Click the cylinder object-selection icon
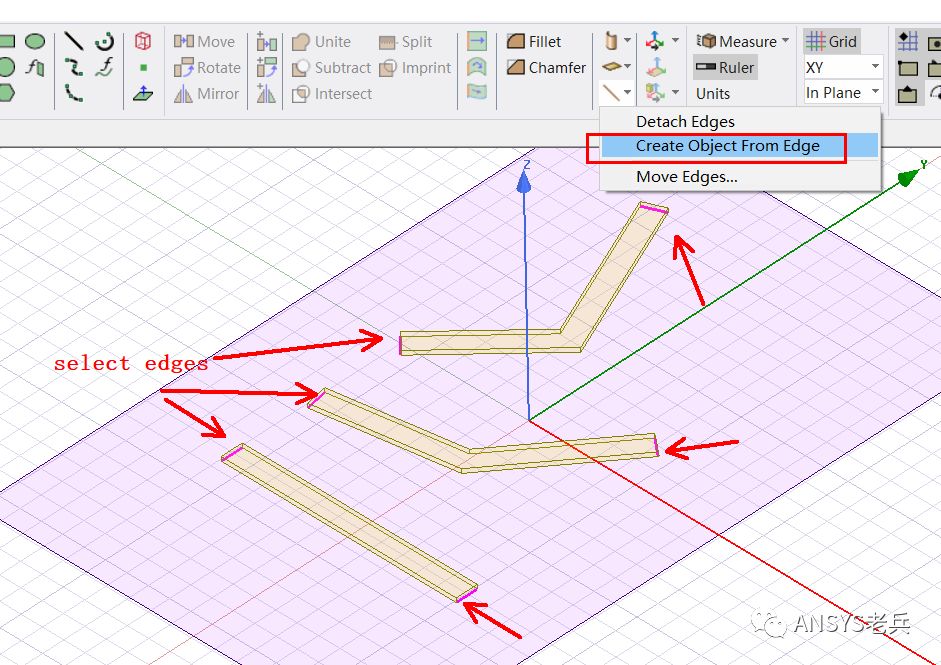 pos(611,41)
